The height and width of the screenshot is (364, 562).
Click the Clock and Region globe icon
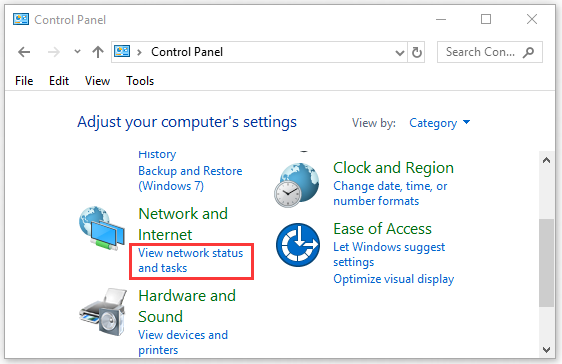click(x=297, y=185)
